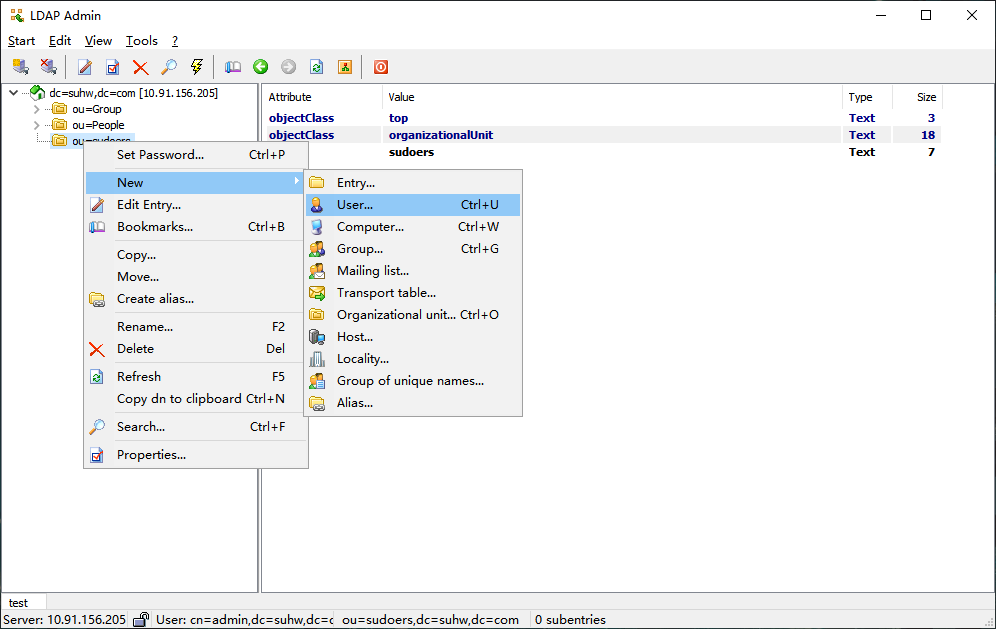Create new Transport table from submenu

(x=413, y=293)
